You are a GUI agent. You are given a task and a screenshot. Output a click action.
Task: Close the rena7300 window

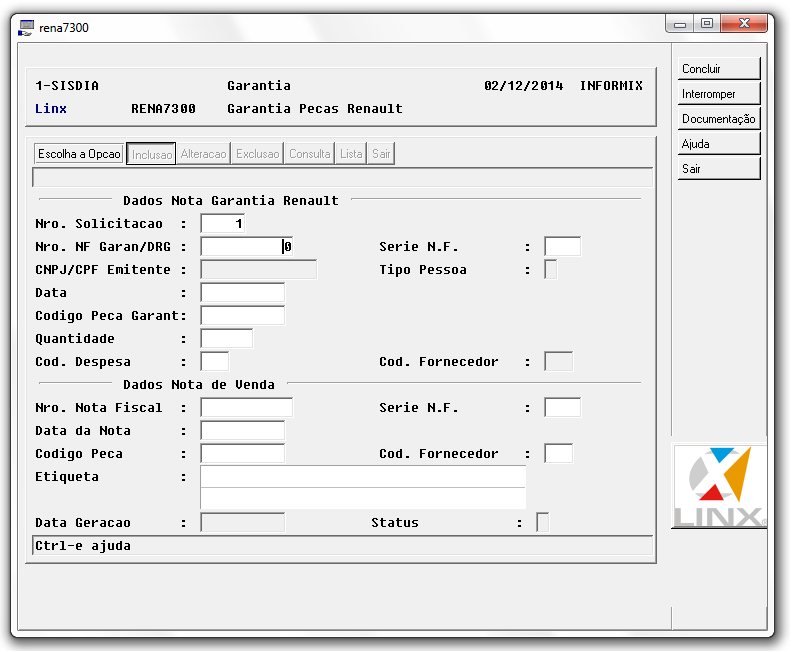coord(744,23)
